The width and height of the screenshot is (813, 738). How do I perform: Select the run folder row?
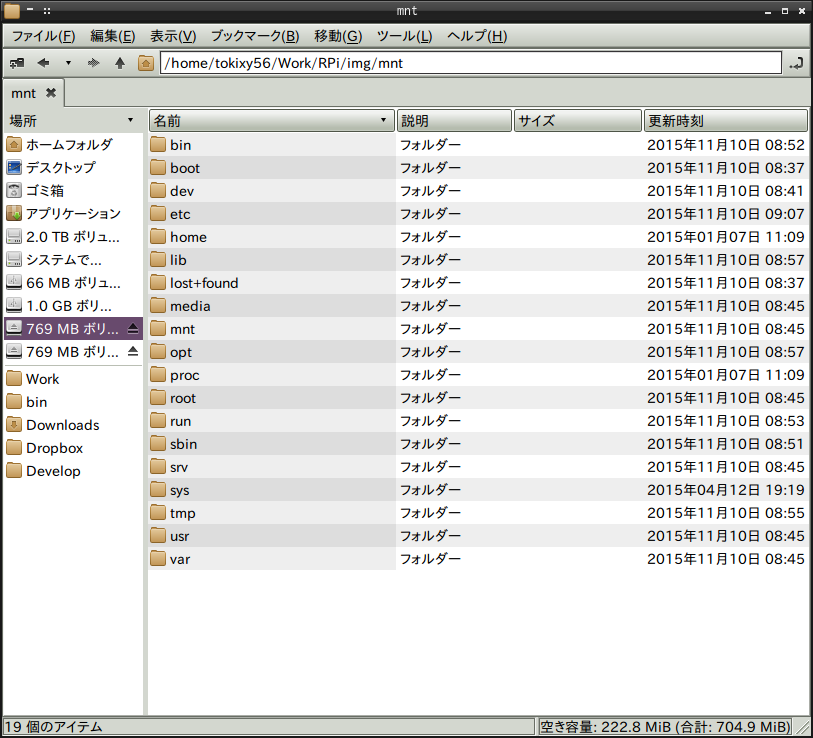click(x=478, y=421)
